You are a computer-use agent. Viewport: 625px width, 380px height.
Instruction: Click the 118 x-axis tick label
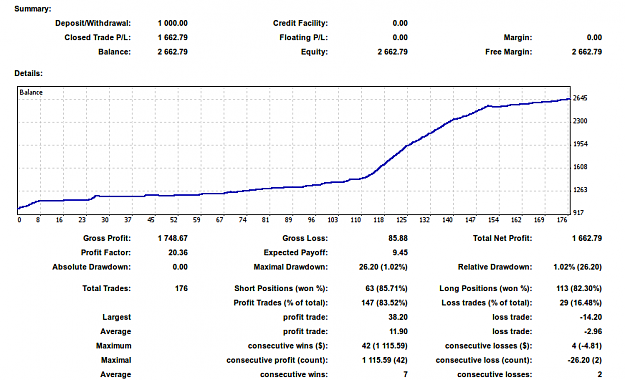[x=379, y=220]
